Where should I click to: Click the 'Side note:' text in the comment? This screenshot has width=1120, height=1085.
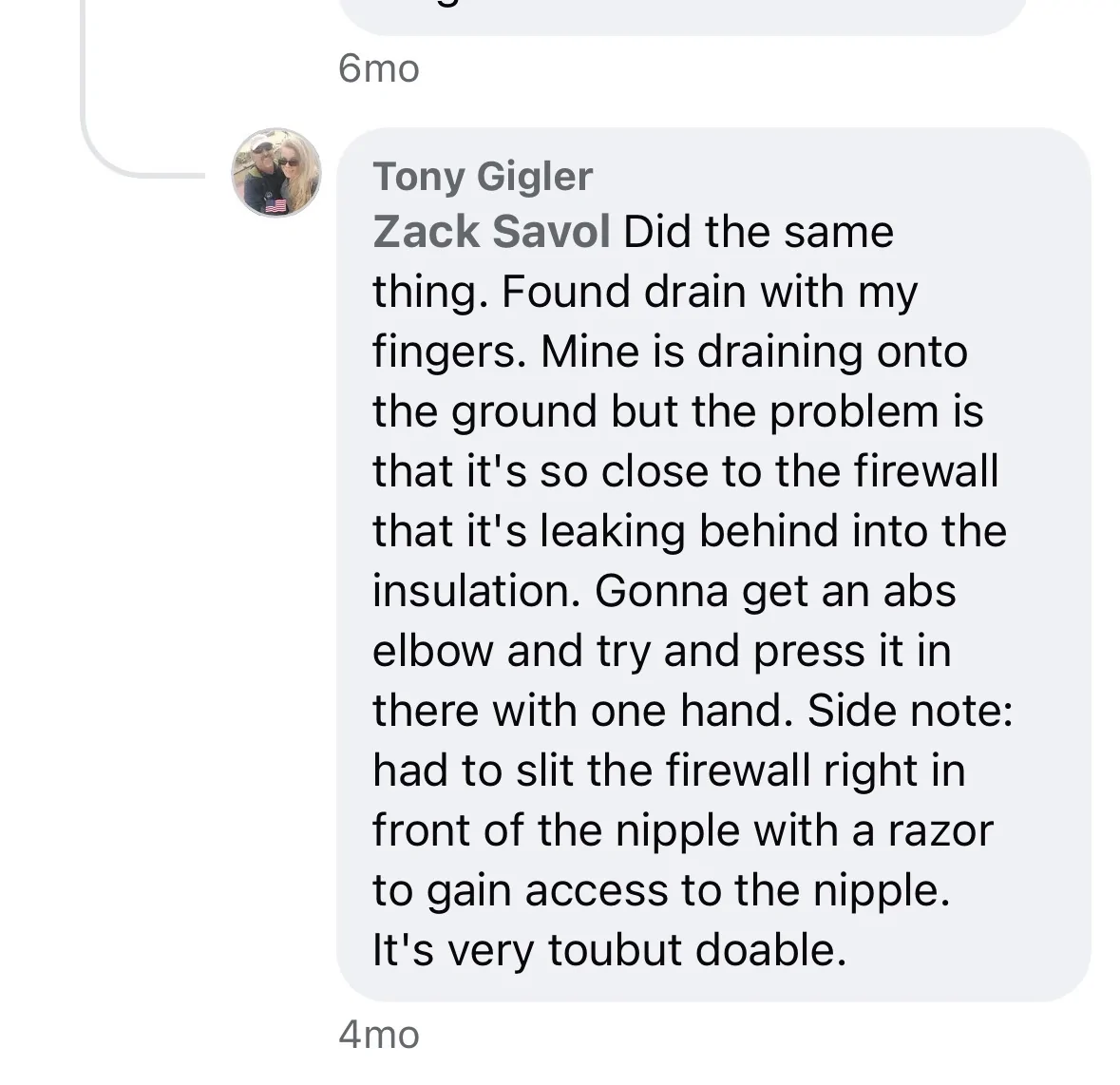pos(910,711)
